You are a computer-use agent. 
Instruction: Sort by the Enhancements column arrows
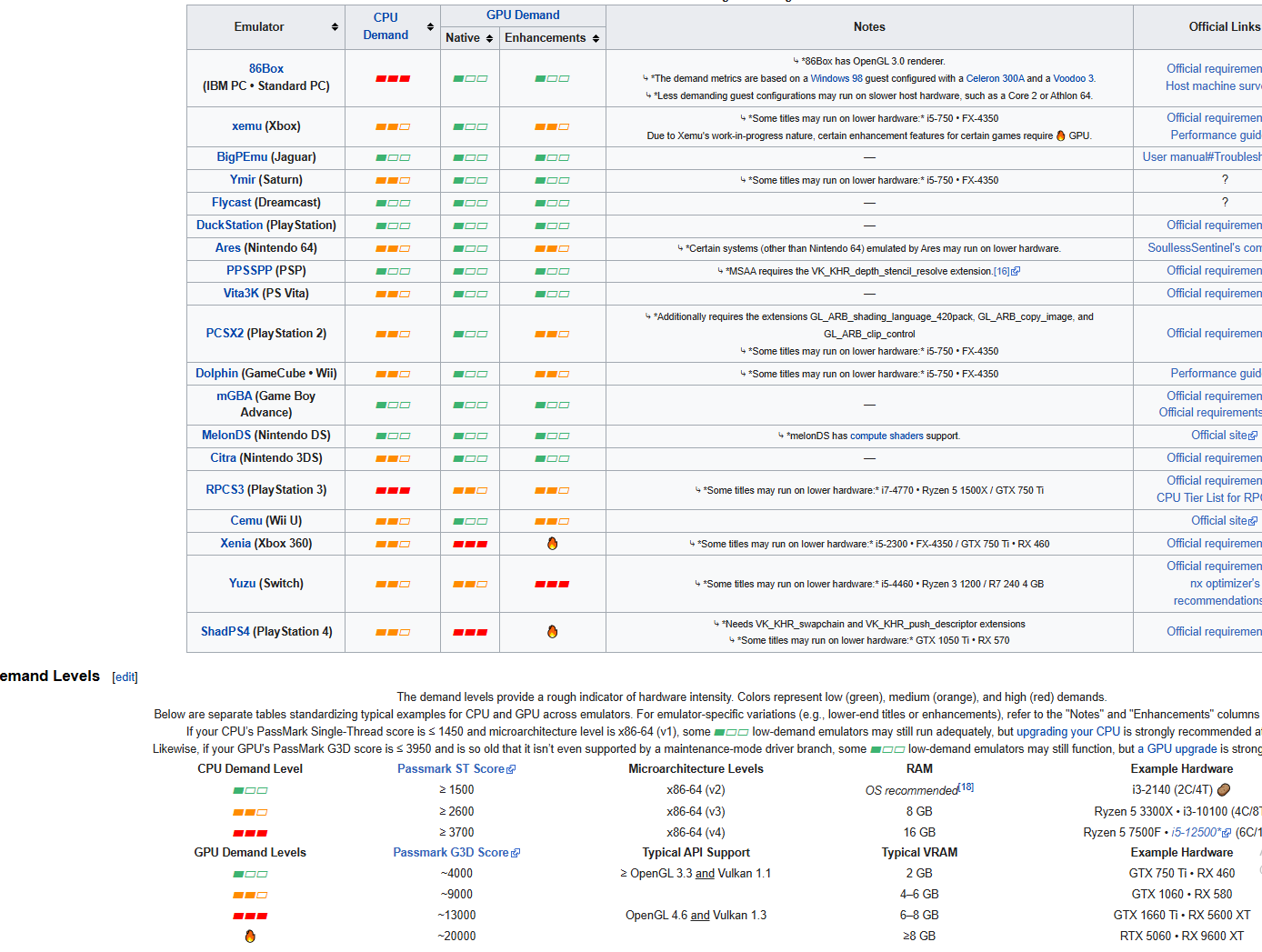596,38
